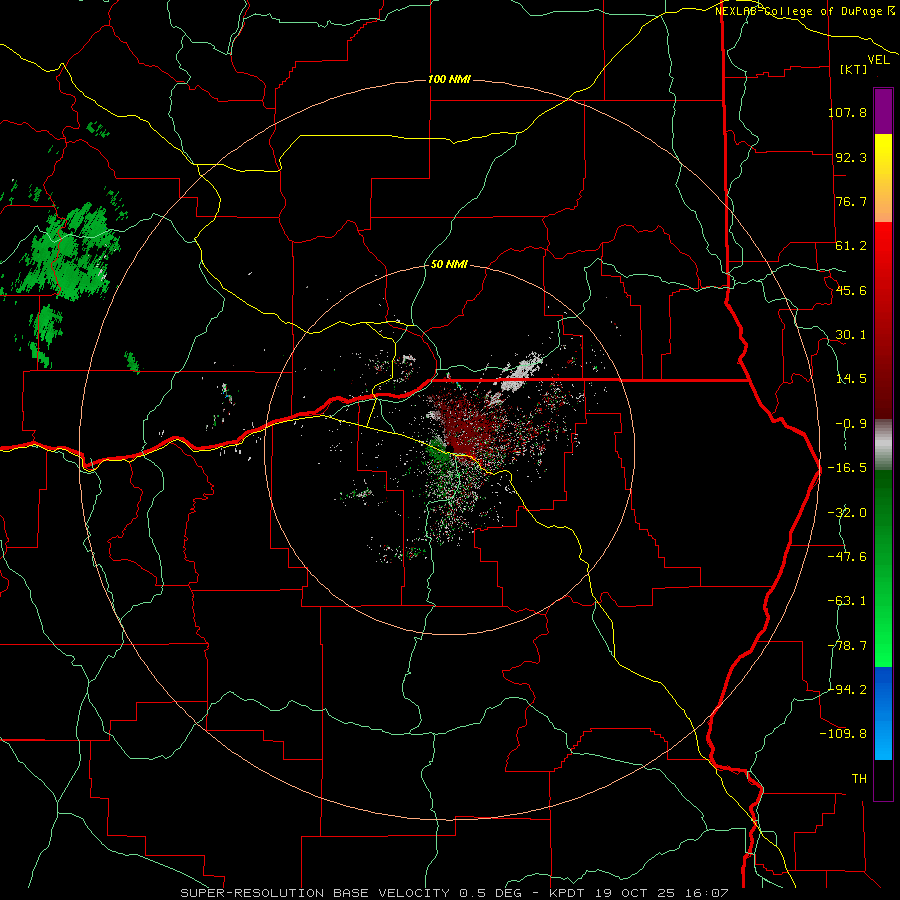Click the white-gray echo streak northeast of radar

click(x=521, y=372)
